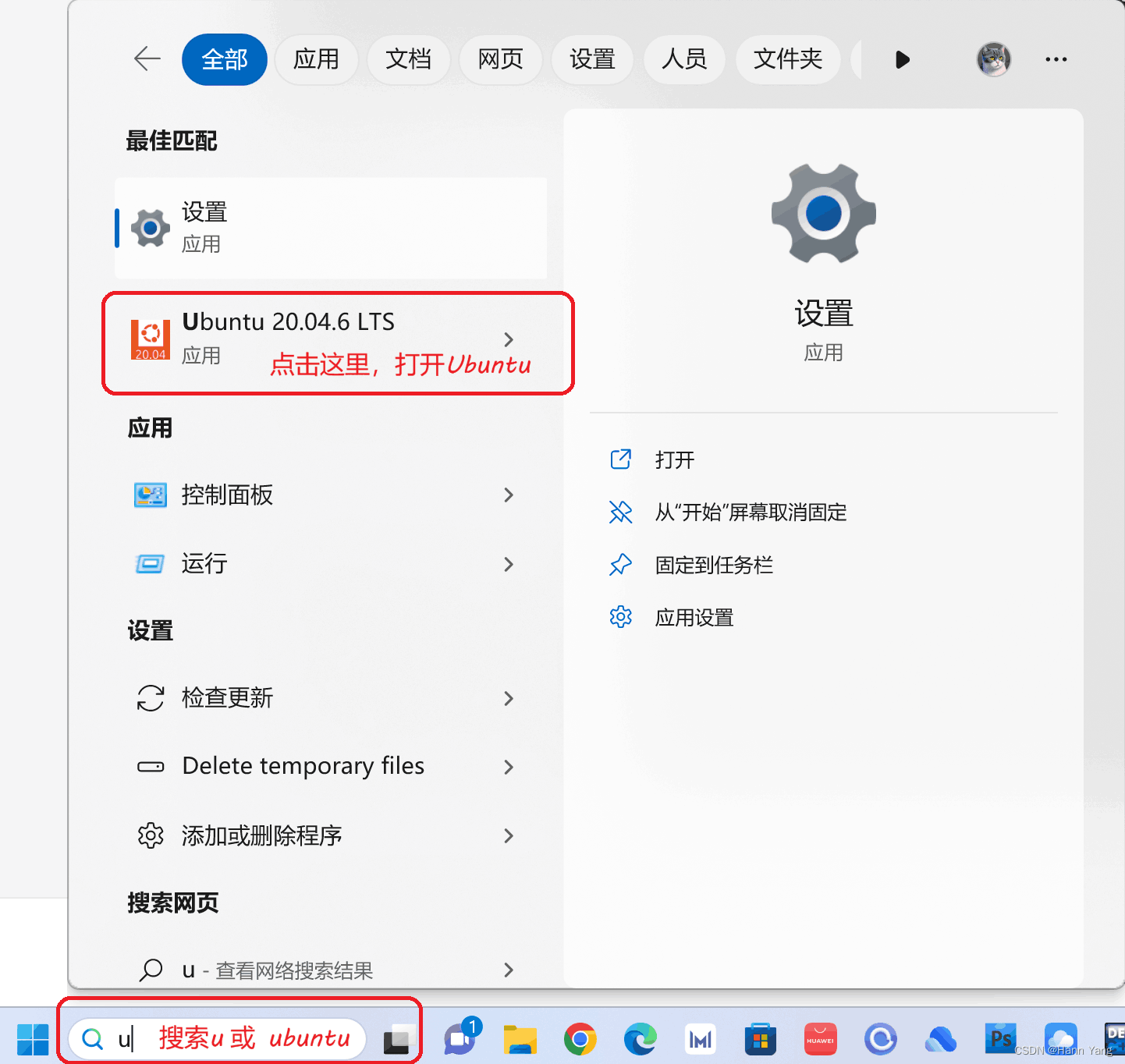Click the 检查更新 settings result text
The image size is (1125, 1064).
pos(227,697)
